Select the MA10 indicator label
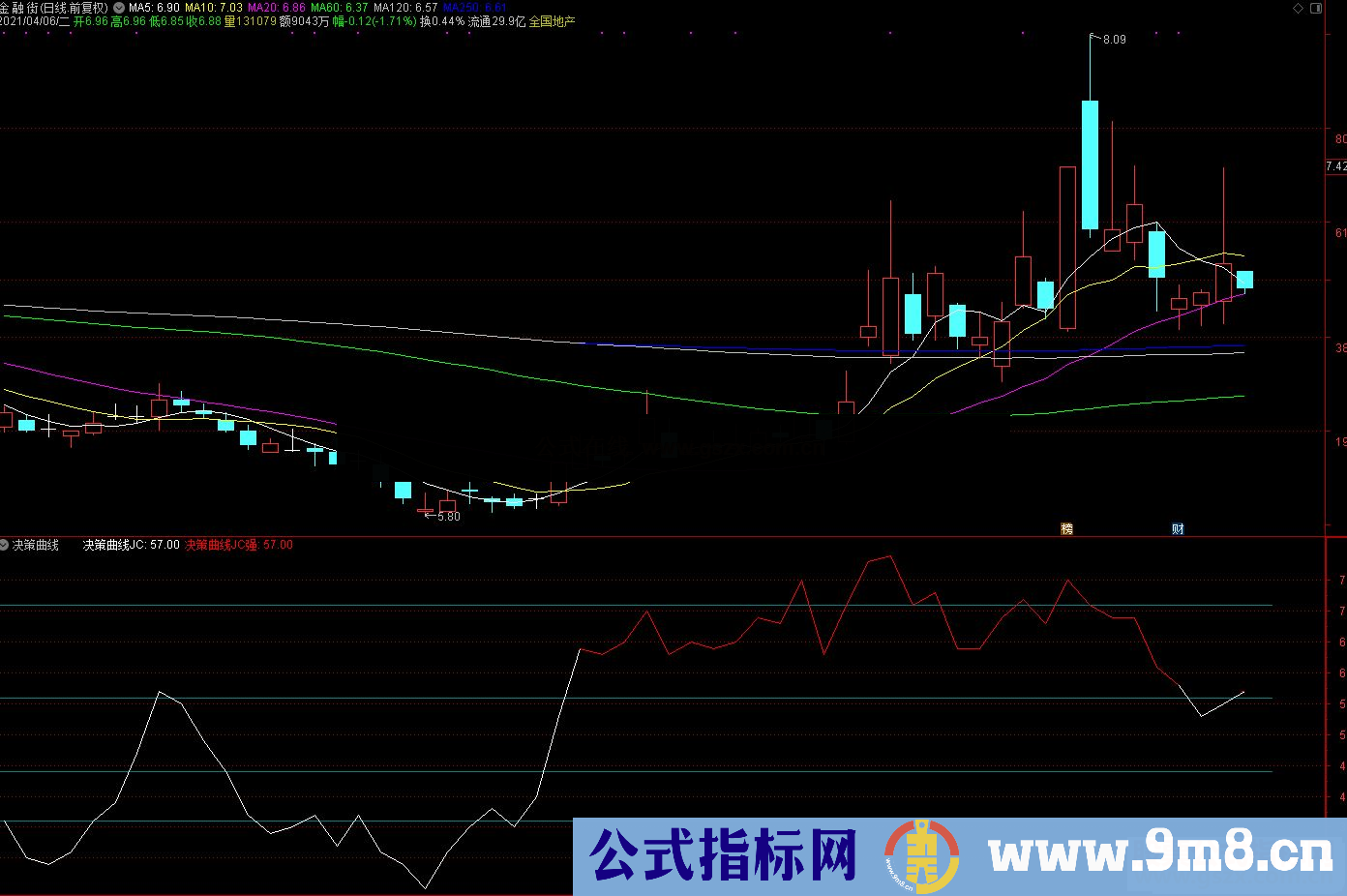Viewport: 1347px width, 896px height. (214, 8)
